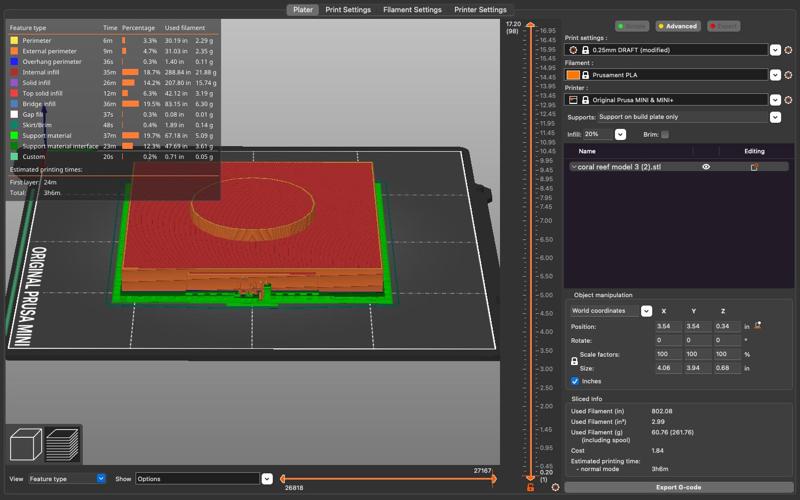
Task: Click the Print settings edit gear icon
Action: (788, 49)
